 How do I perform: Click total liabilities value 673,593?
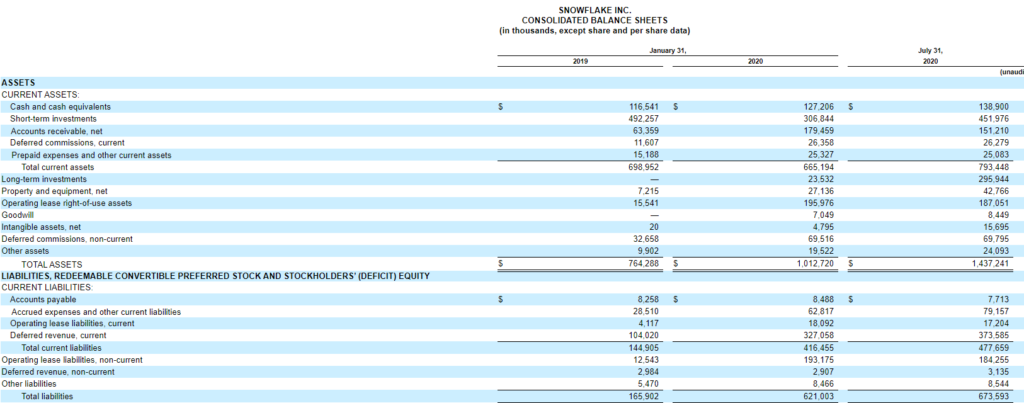tap(995, 396)
